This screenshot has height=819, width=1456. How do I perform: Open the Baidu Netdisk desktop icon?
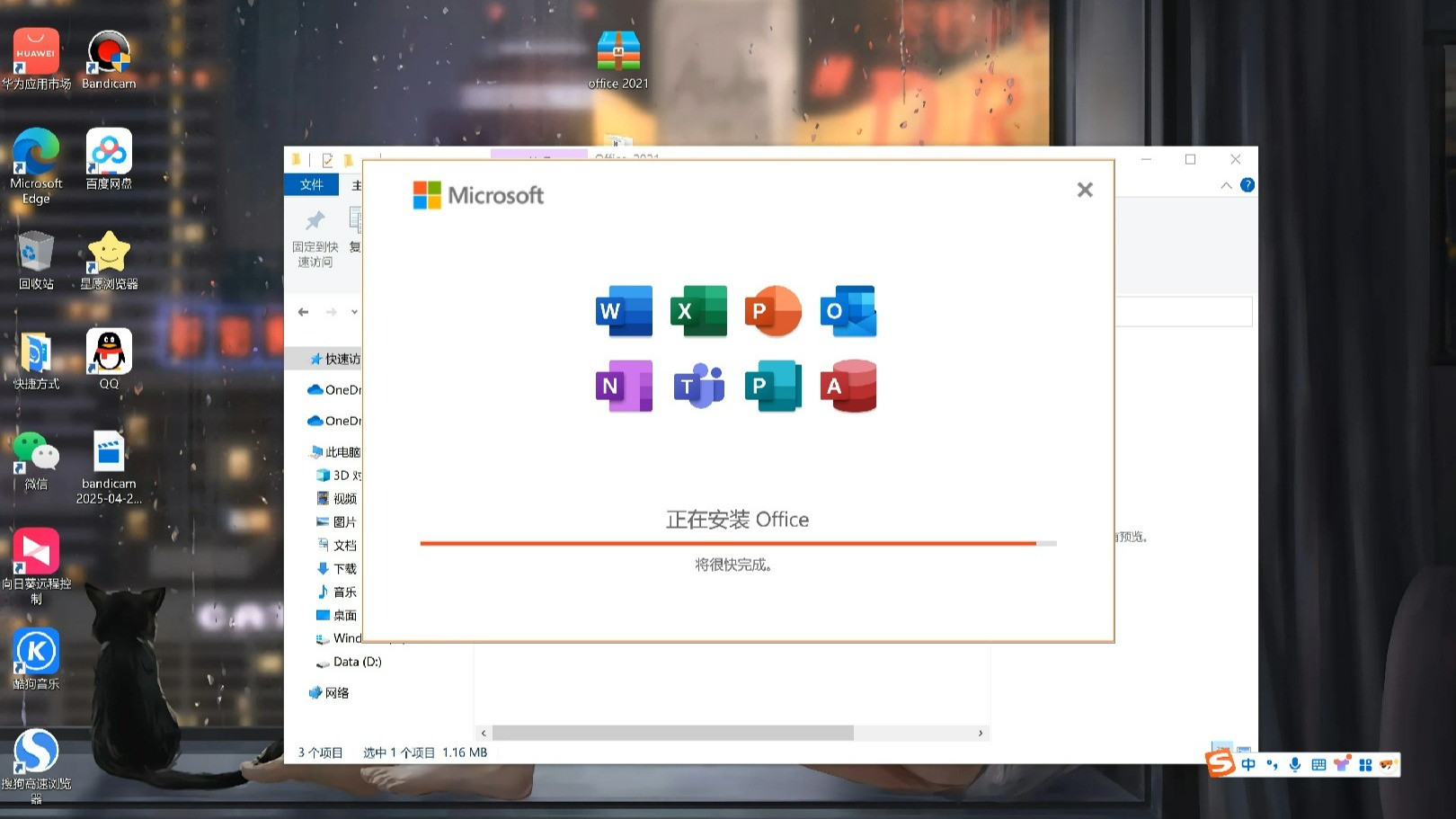point(109,159)
